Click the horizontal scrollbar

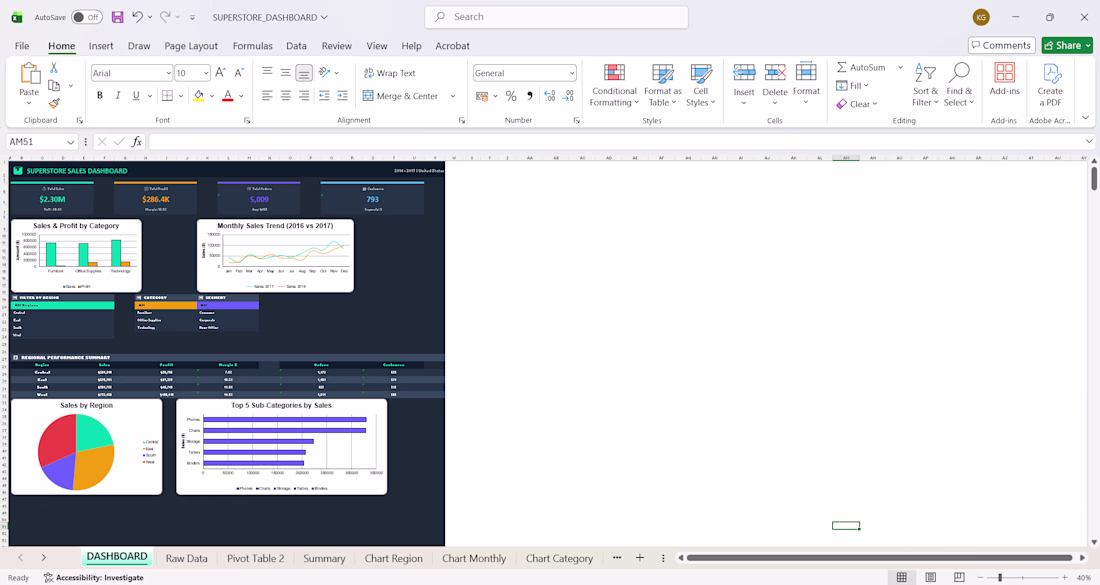point(880,558)
